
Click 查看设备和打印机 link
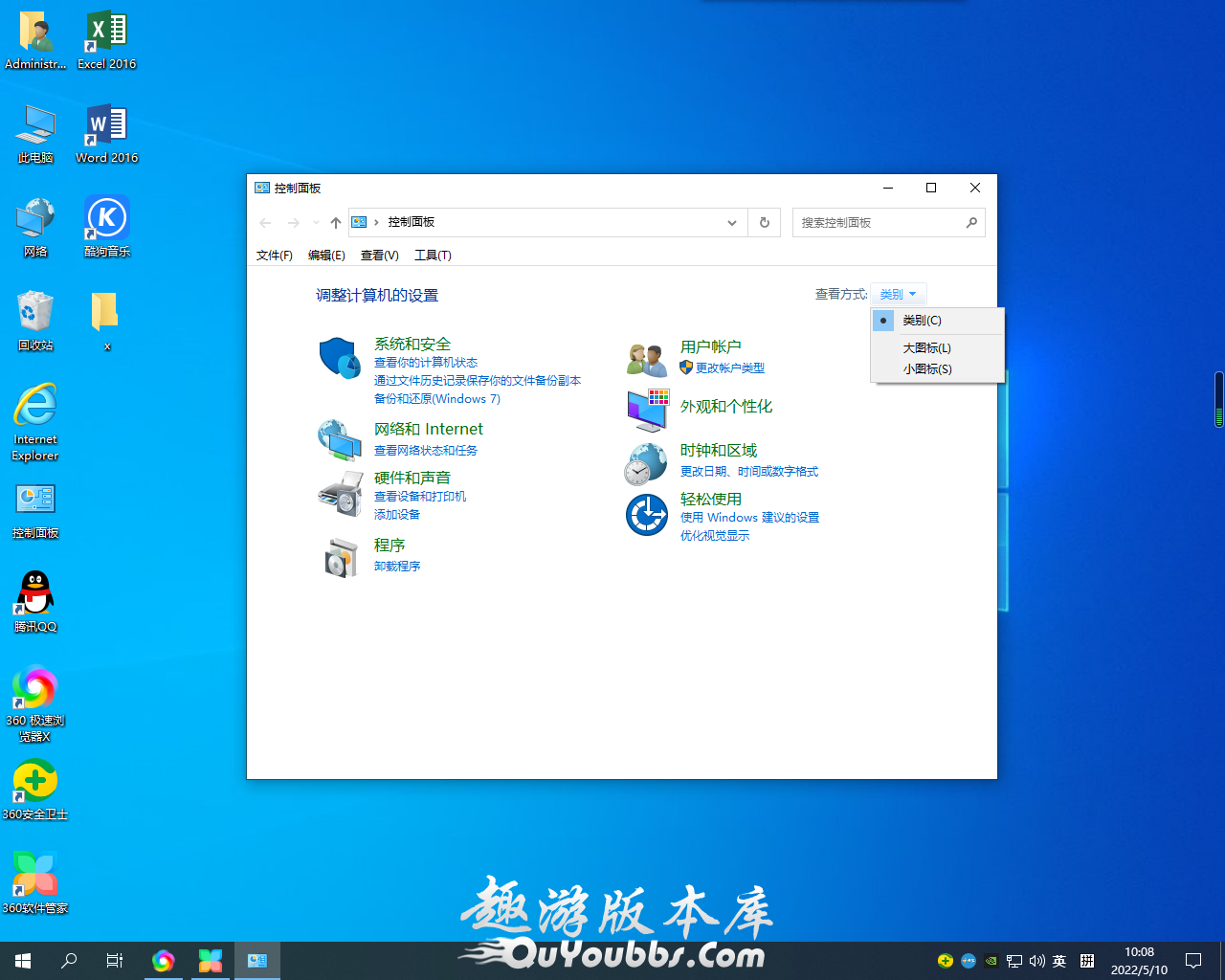coord(420,497)
